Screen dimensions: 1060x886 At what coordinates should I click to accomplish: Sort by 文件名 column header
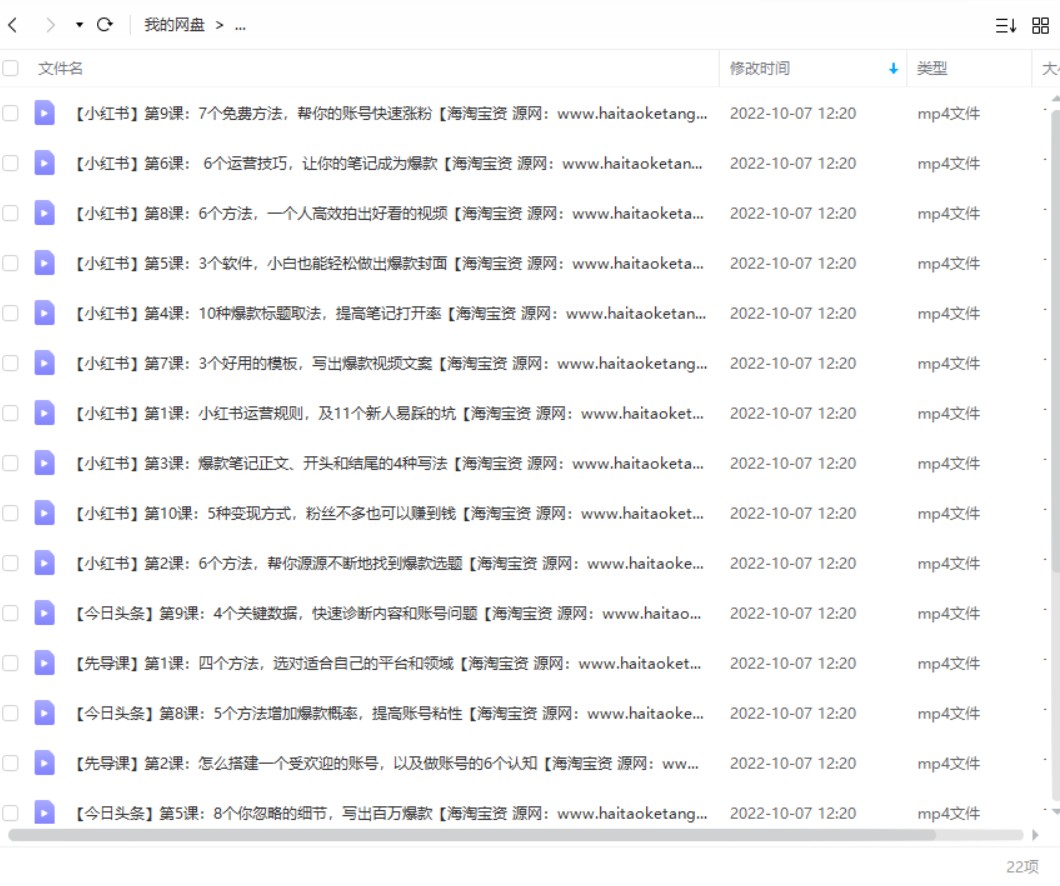(60, 68)
